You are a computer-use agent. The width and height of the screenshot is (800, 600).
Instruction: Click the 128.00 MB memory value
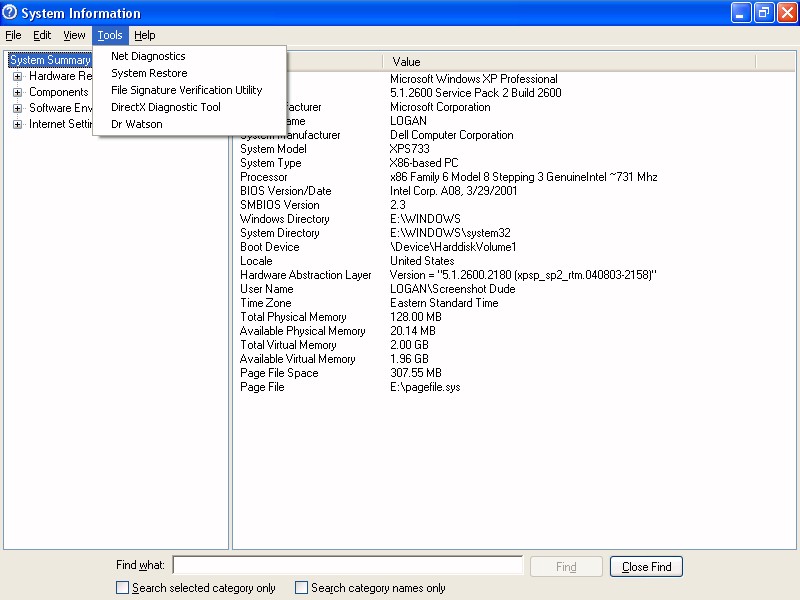[x=416, y=317]
